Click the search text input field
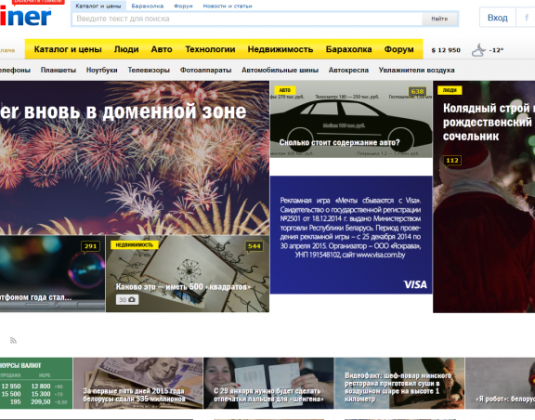 point(247,19)
